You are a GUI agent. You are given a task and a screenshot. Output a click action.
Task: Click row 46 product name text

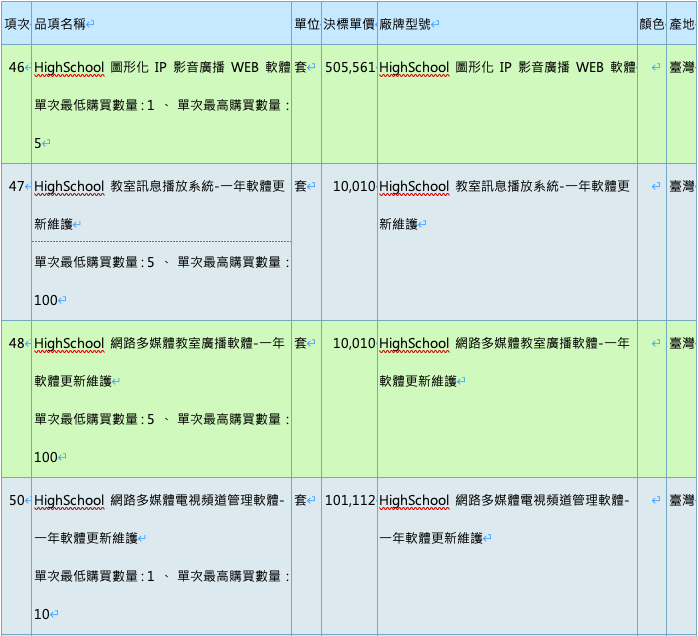coord(162,67)
